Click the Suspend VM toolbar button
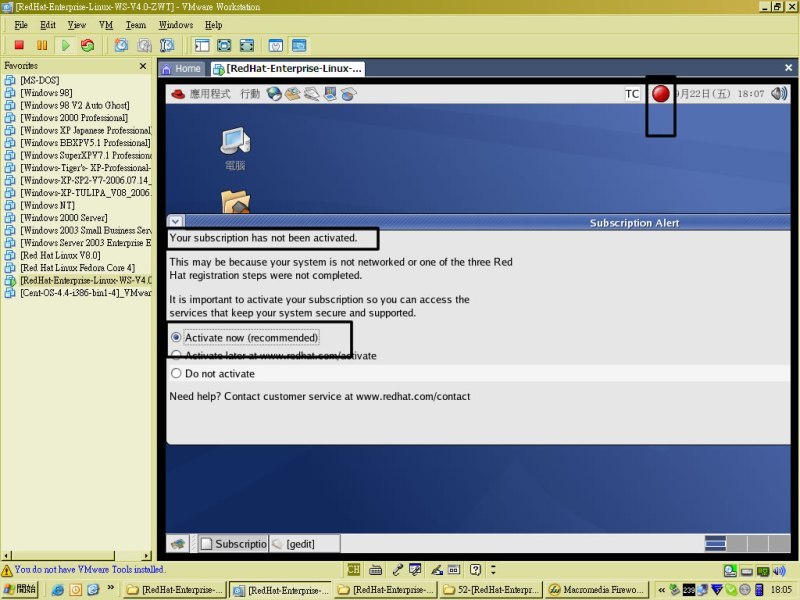Image resolution: width=800 pixels, height=600 pixels. click(42, 45)
